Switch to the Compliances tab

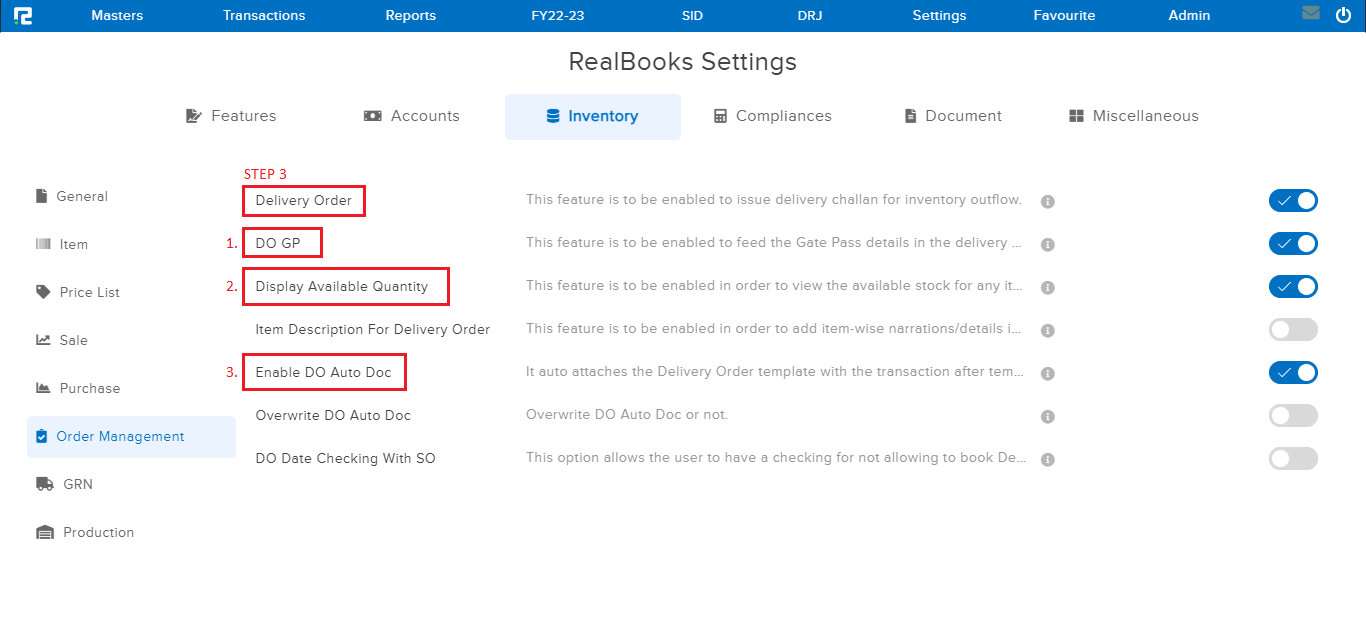click(x=772, y=116)
